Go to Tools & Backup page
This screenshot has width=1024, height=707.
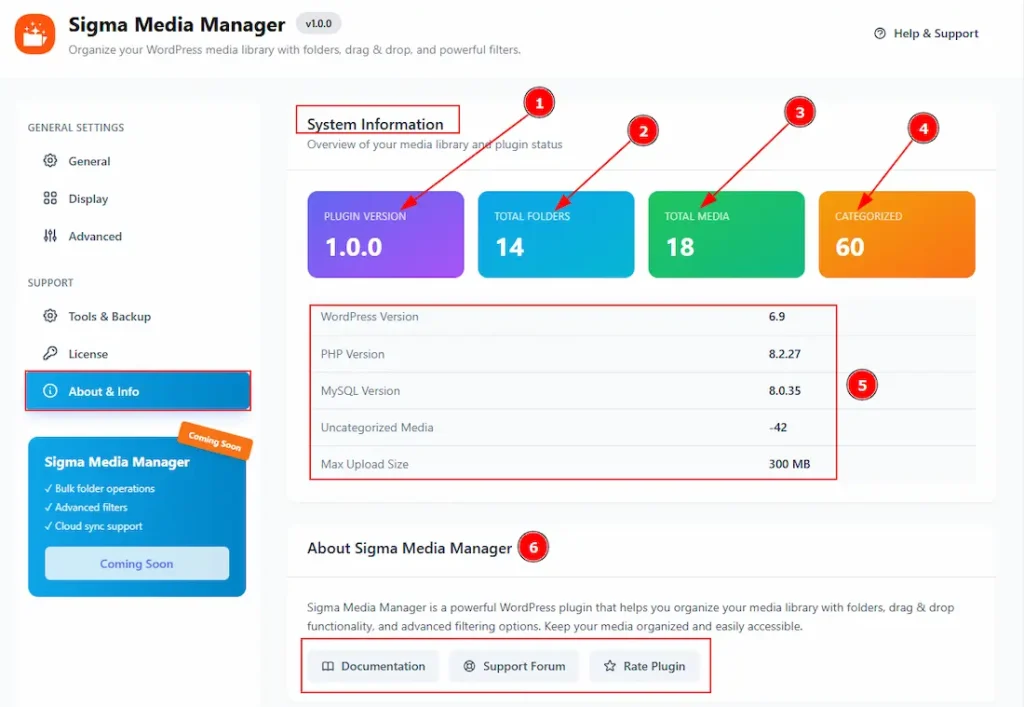(109, 316)
